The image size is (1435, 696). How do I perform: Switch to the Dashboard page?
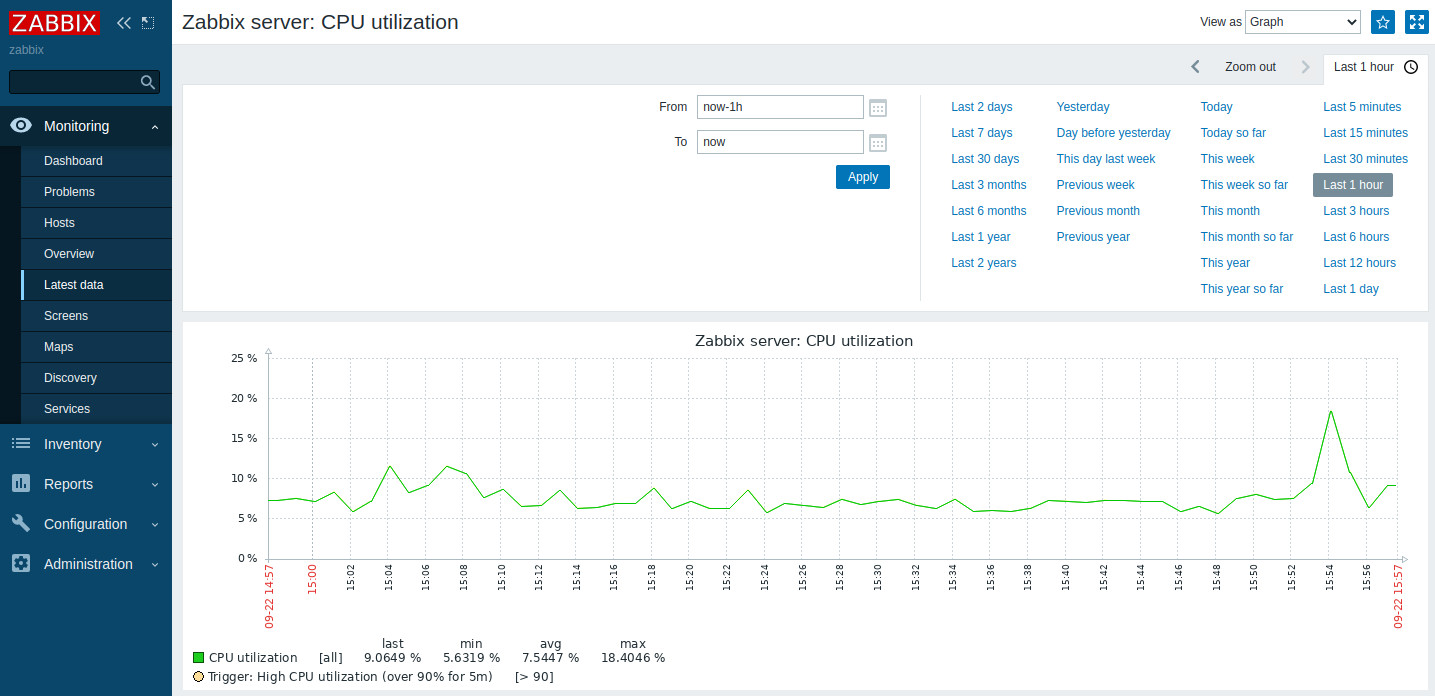(73, 161)
